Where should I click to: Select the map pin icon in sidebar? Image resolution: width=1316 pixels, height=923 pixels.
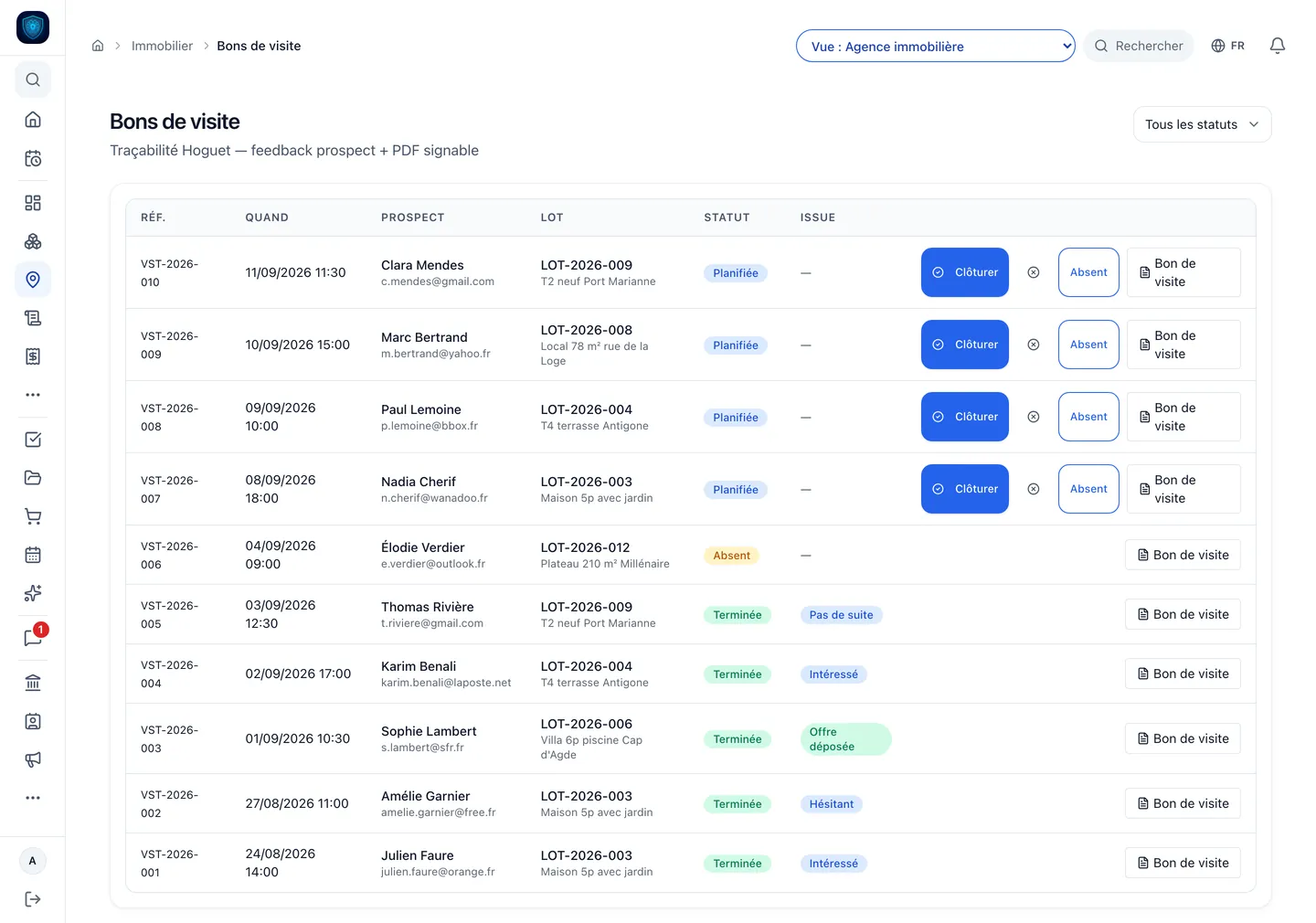click(33, 280)
